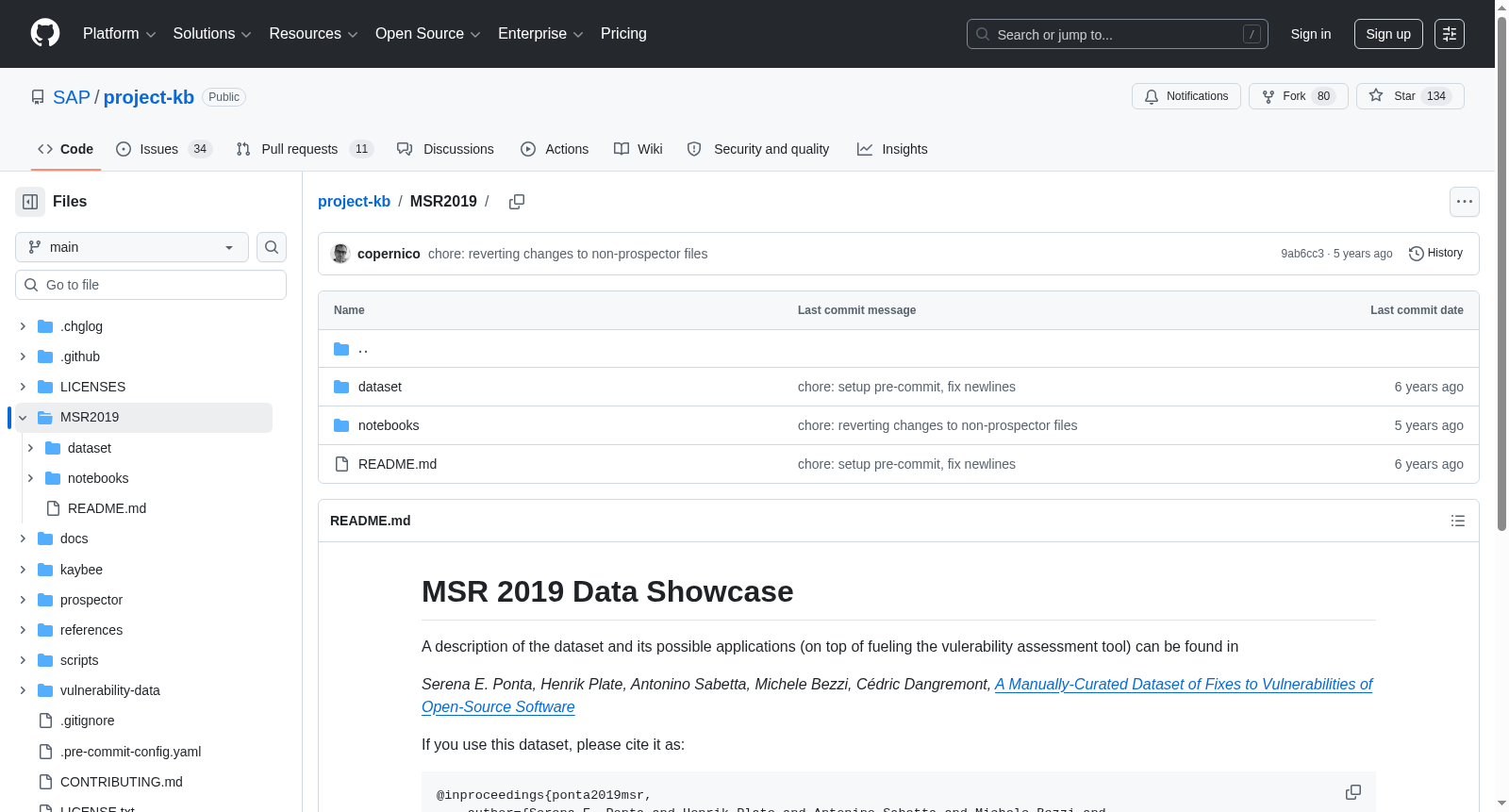Open the more options ellipsis menu
Screen dimensions: 1509x812
click(x=1465, y=202)
